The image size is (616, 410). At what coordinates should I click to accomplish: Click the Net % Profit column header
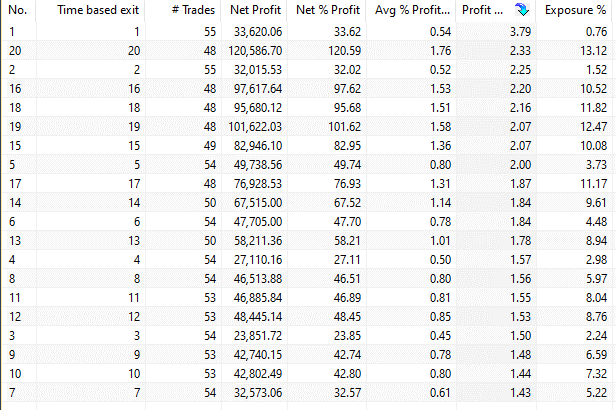point(327,10)
